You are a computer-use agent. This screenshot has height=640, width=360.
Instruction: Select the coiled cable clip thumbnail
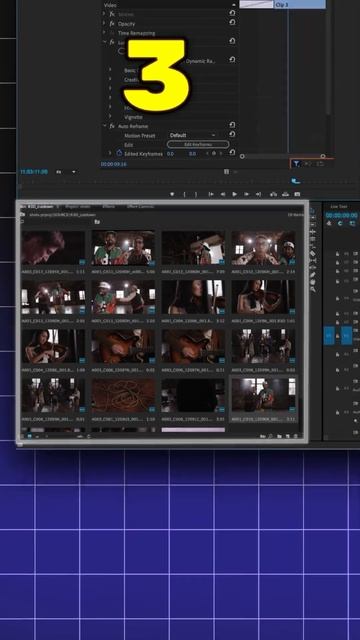[123, 396]
